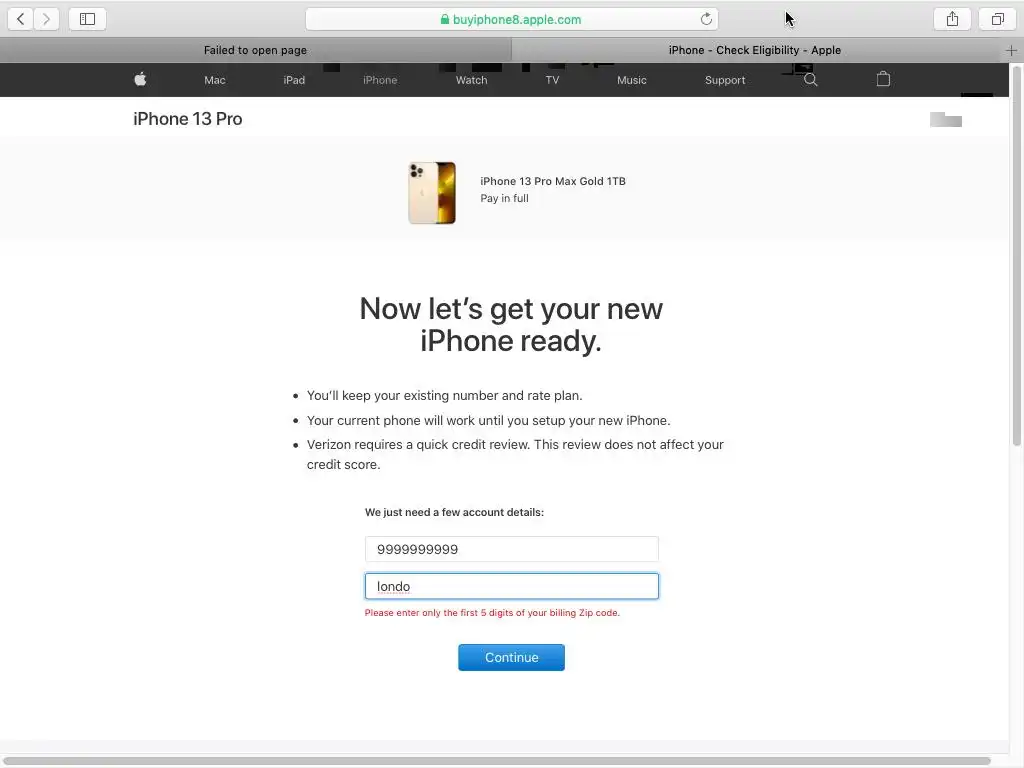Add a new tab with plus button
Viewport: 1024px width, 768px height.
[x=1012, y=50]
